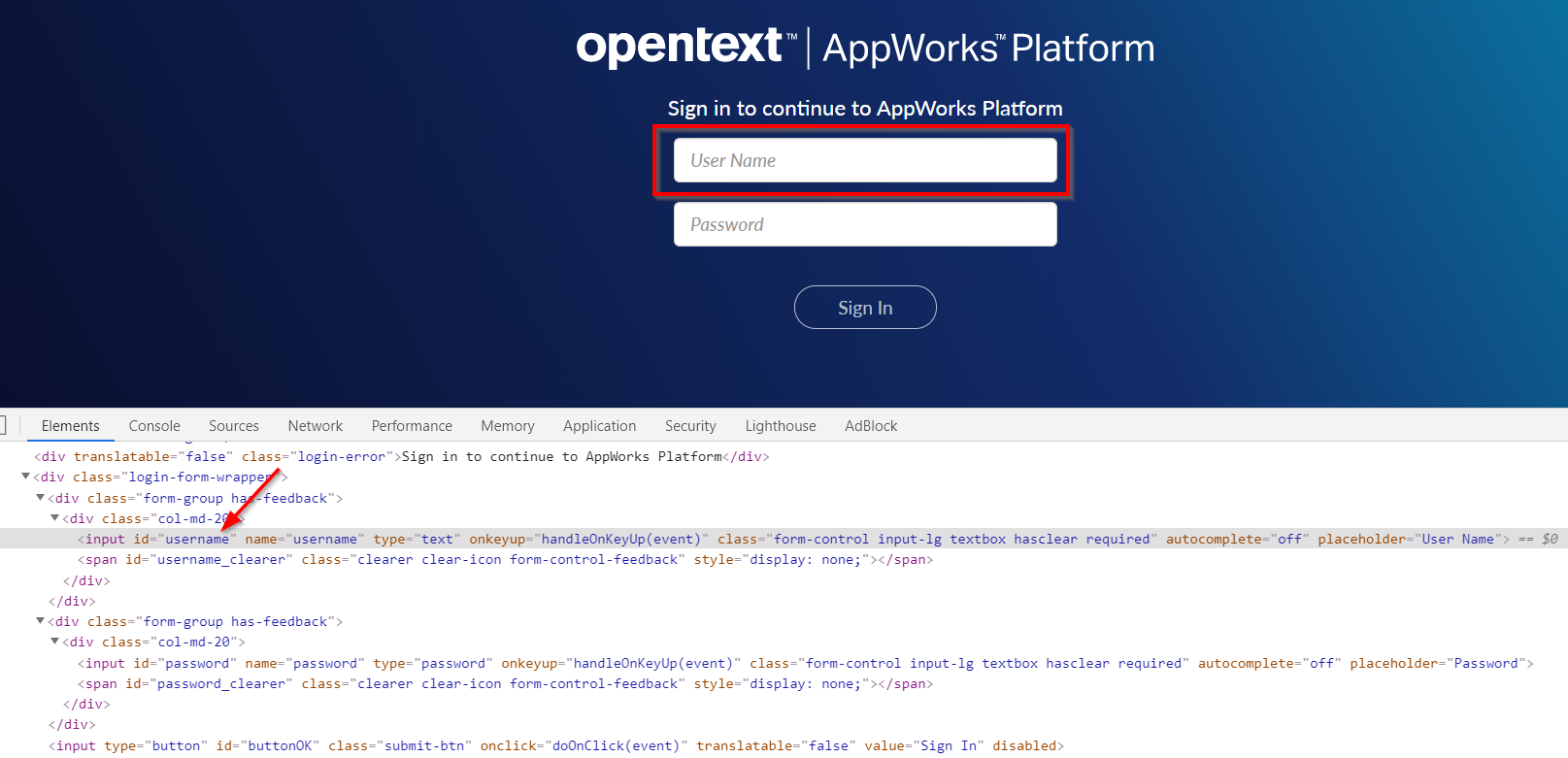Screen dimensions: 1568x758
Task: Collapse the col-md-20 div containing password input
Action: pos(55,642)
